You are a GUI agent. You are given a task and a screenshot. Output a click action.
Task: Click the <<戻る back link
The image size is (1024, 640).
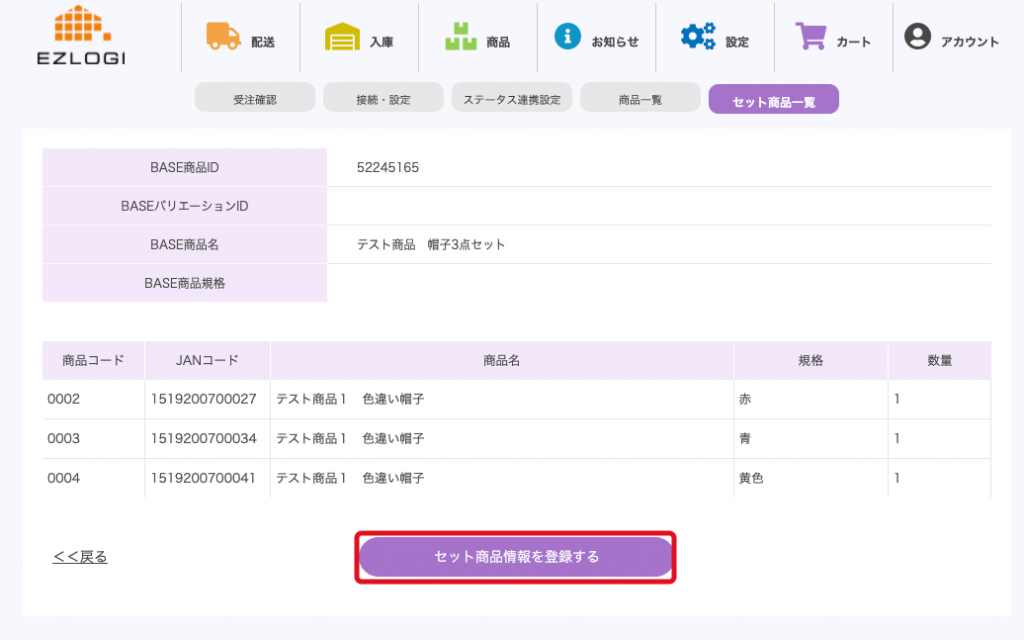[x=80, y=557]
